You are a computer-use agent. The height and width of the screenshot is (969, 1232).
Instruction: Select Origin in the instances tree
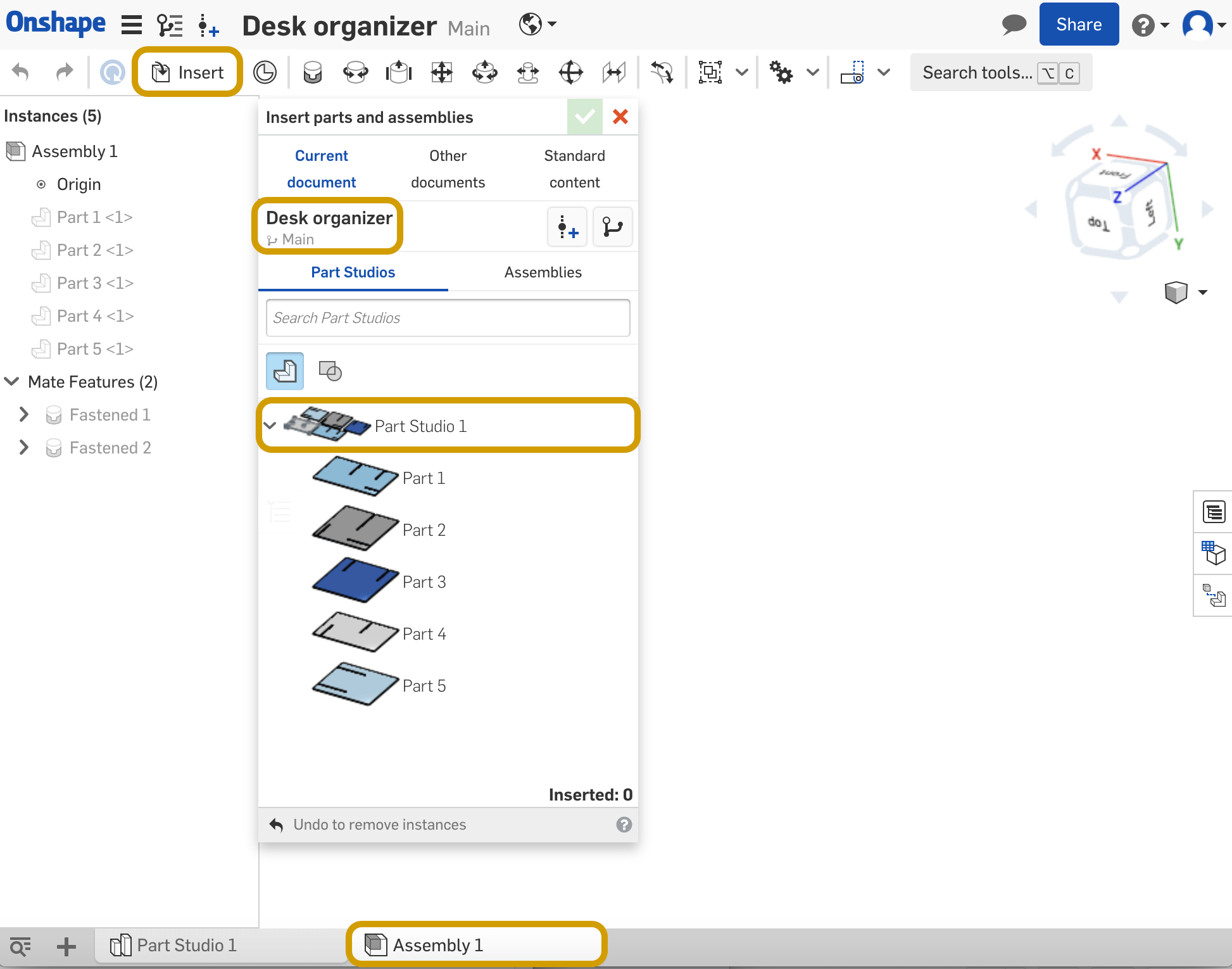pos(68,184)
